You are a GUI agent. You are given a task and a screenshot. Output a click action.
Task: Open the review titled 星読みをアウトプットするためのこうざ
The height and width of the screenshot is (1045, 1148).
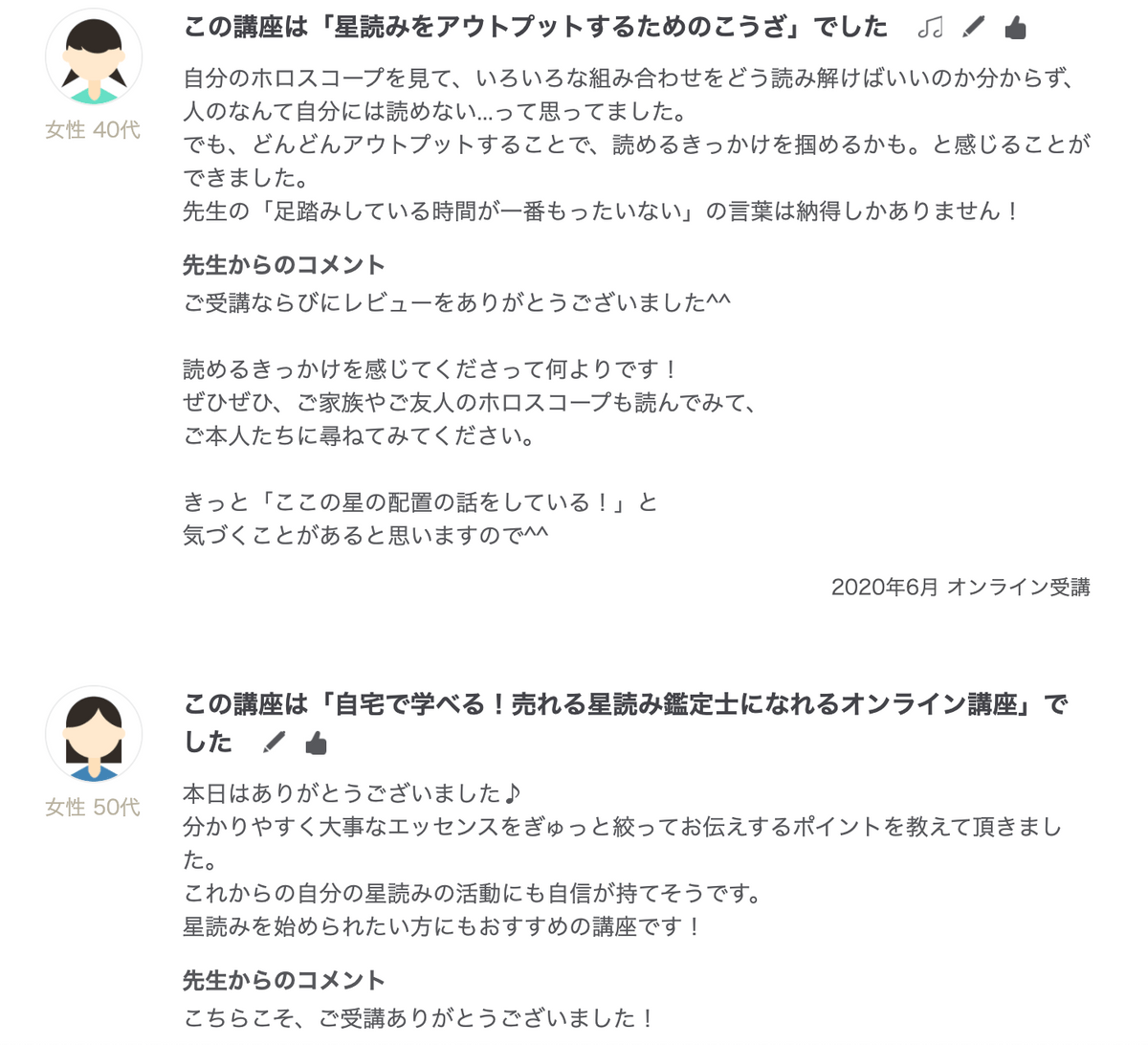536,28
